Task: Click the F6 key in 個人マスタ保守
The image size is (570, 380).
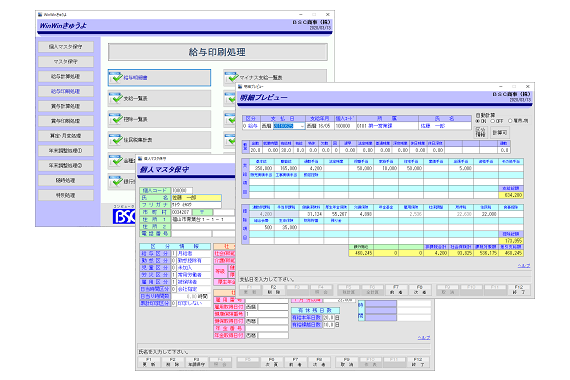Action: [271, 362]
